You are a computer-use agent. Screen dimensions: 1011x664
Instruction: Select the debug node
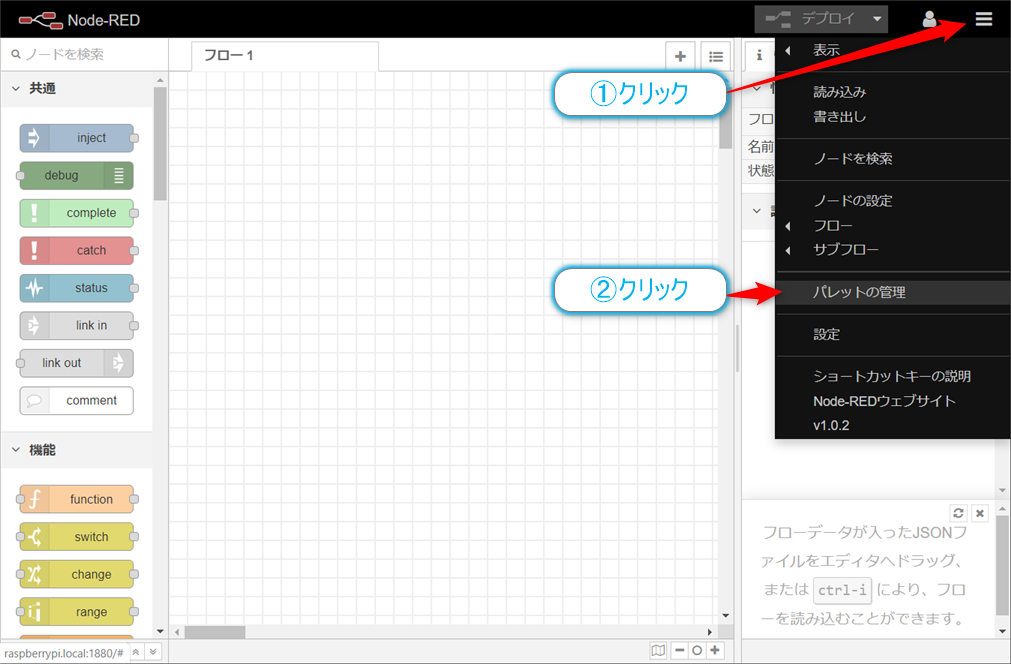tap(77, 175)
